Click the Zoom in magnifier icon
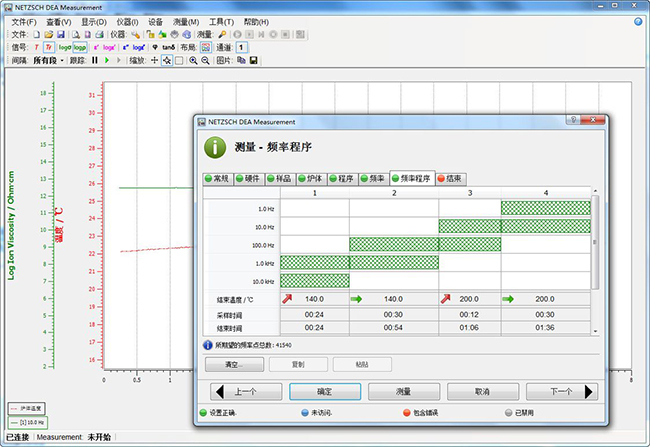The height and width of the screenshot is (447, 650). tap(192, 60)
